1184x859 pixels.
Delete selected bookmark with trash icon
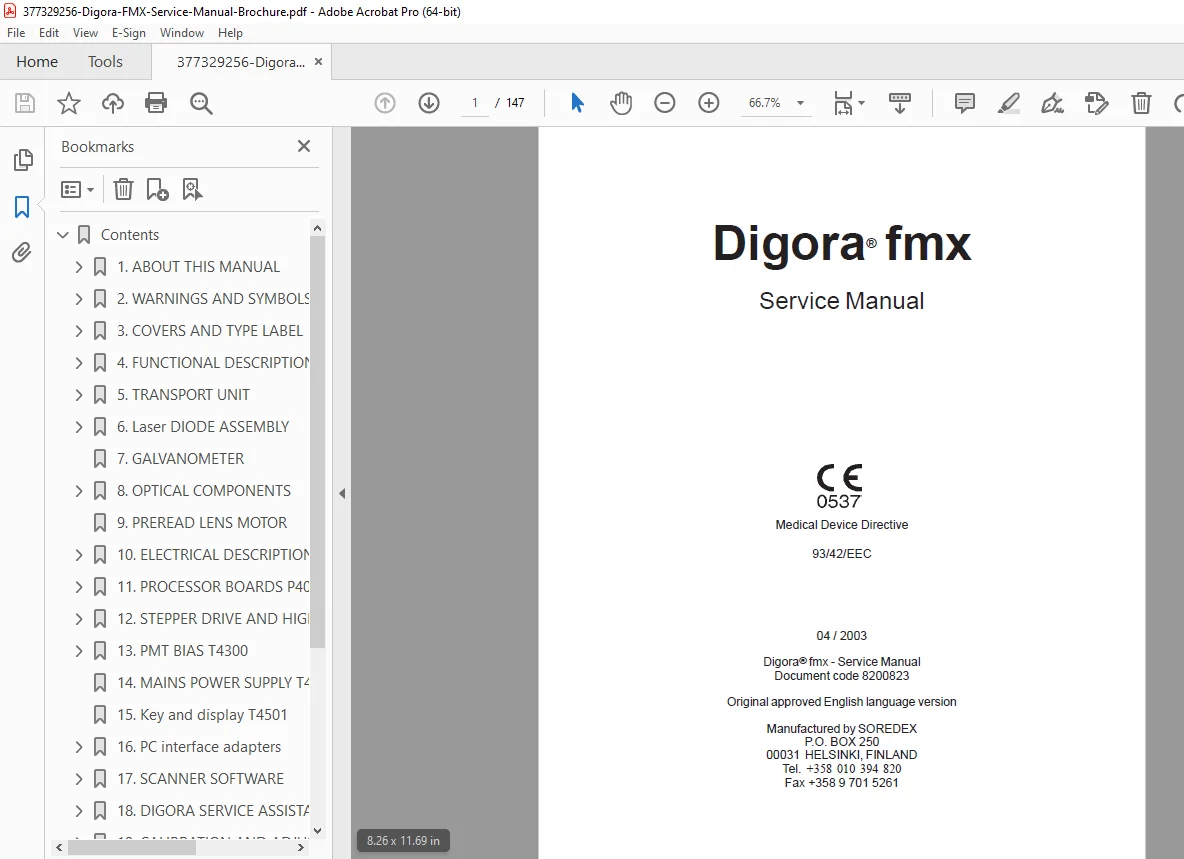[123, 189]
